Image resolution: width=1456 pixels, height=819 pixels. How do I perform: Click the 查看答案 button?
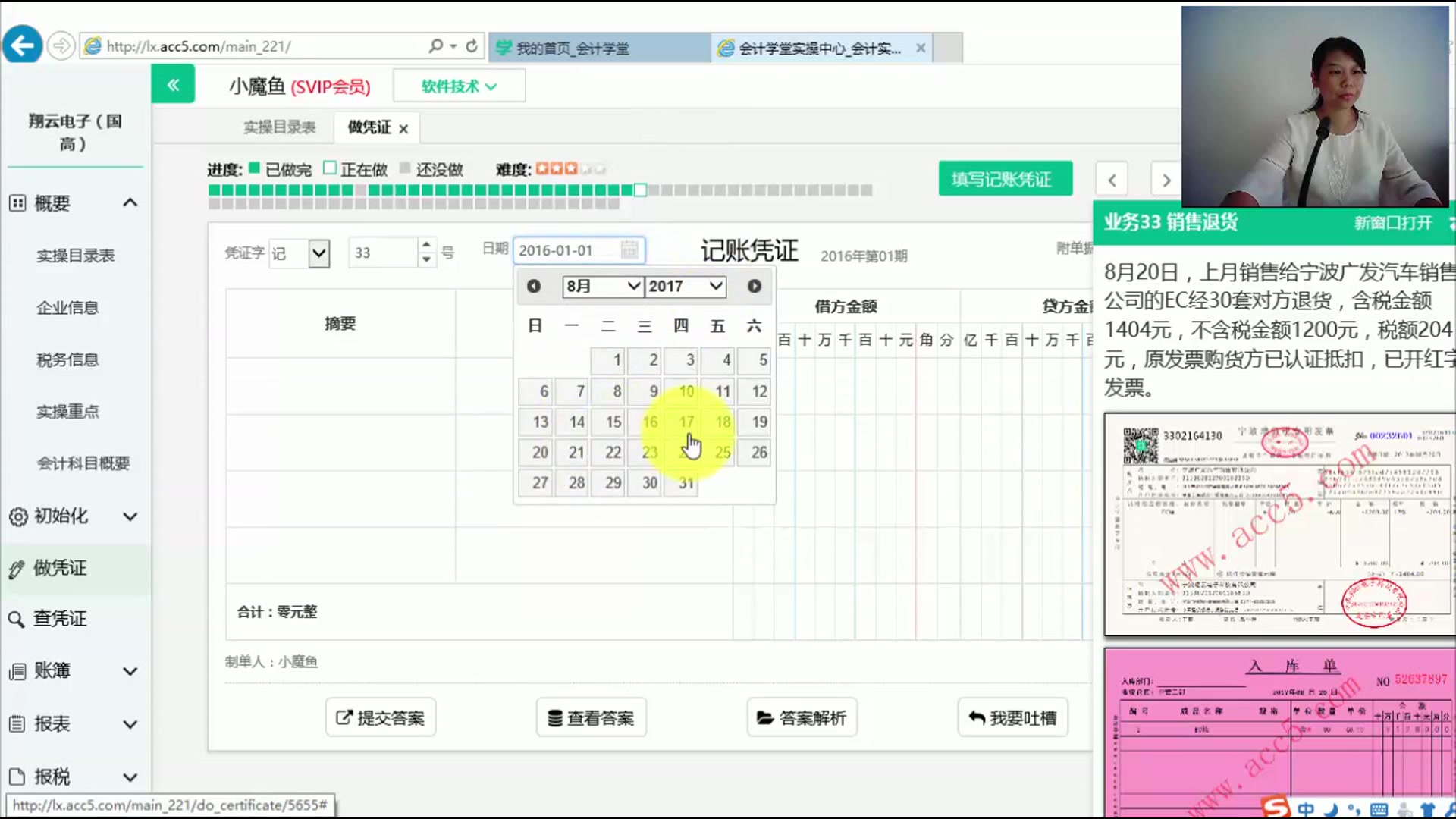[x=591, y=717]
